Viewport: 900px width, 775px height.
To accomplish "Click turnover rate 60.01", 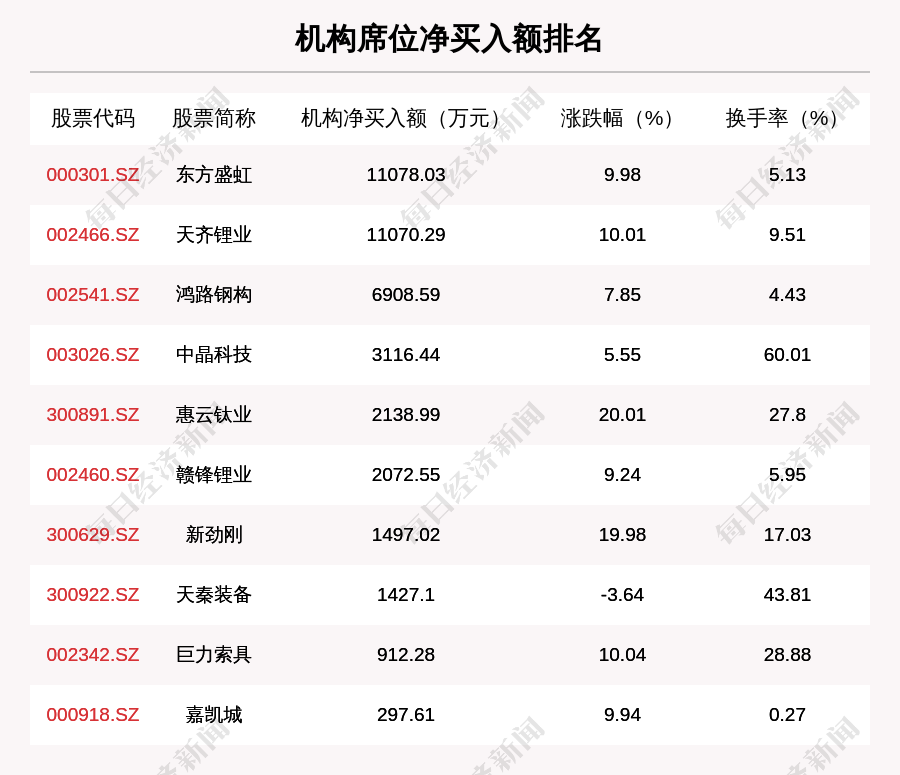I will [x=787, y=355].
